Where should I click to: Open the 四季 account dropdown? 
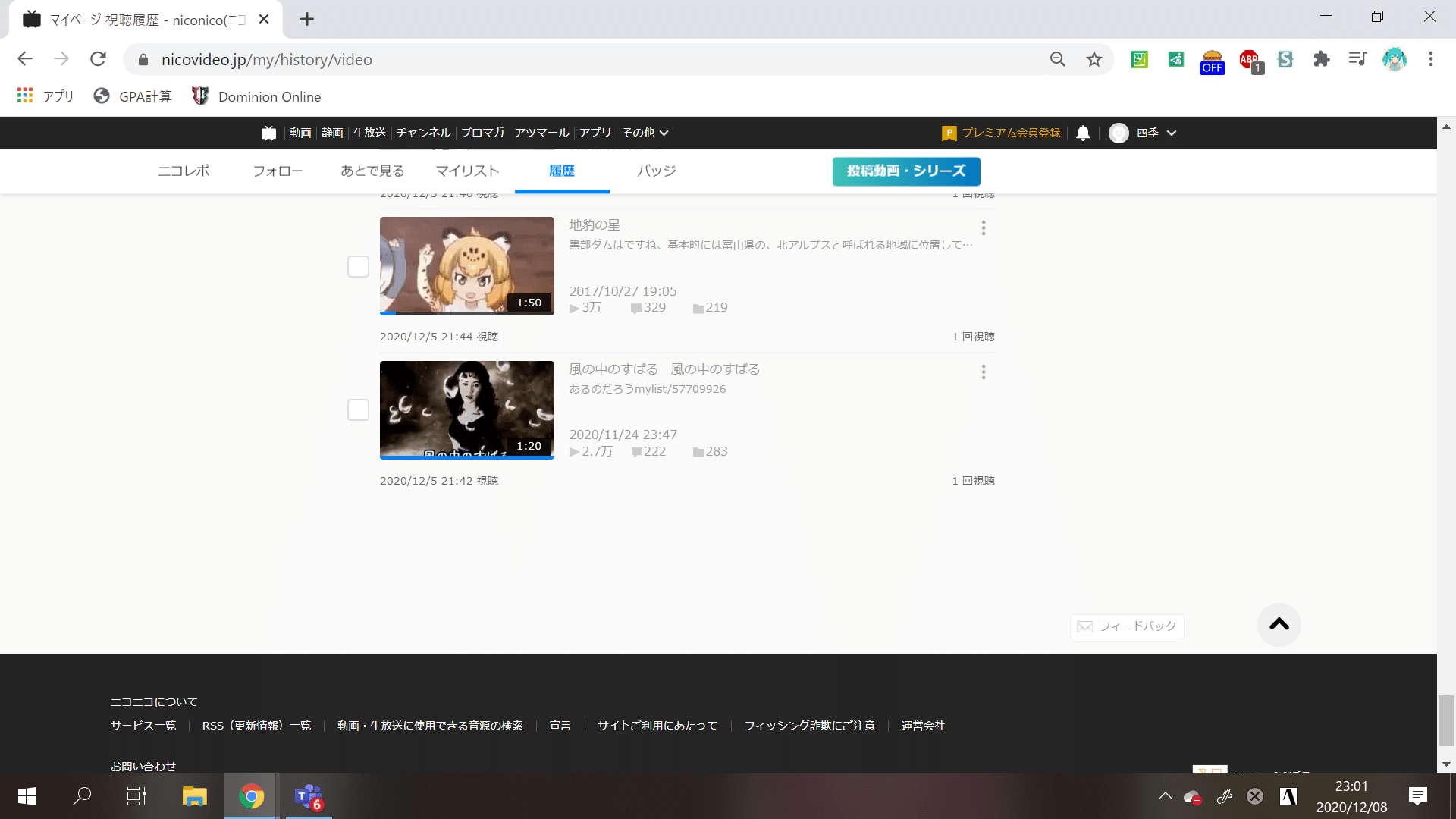tap(1144, 133)
